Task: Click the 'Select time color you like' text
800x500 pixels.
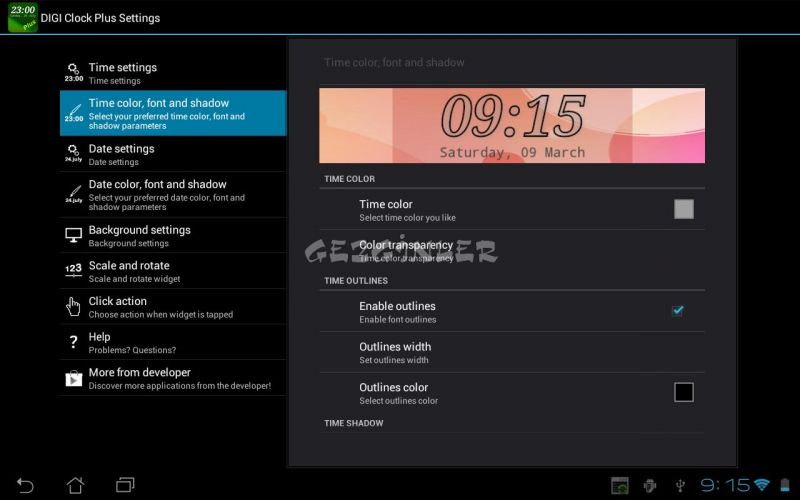Action: coord(407,218)
